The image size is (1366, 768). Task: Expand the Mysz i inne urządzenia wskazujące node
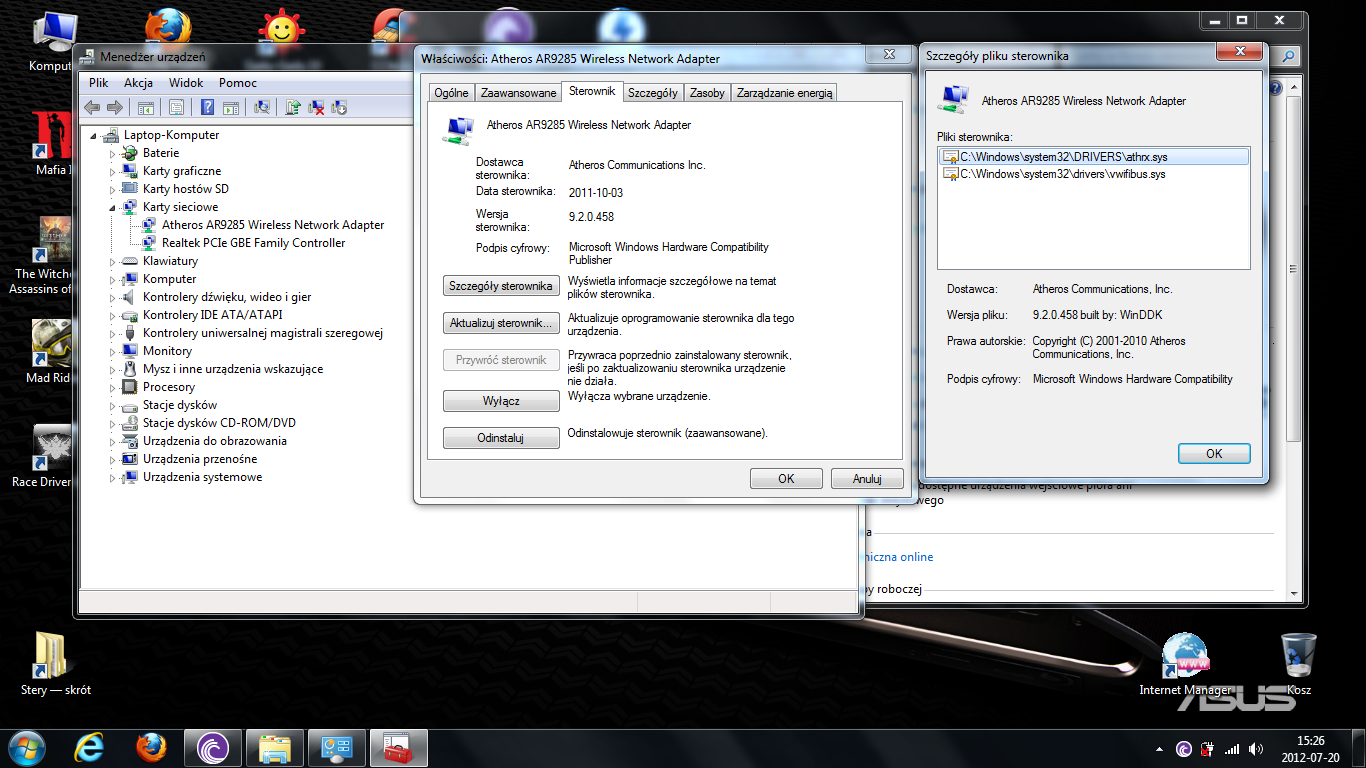[x=113, y=370]
